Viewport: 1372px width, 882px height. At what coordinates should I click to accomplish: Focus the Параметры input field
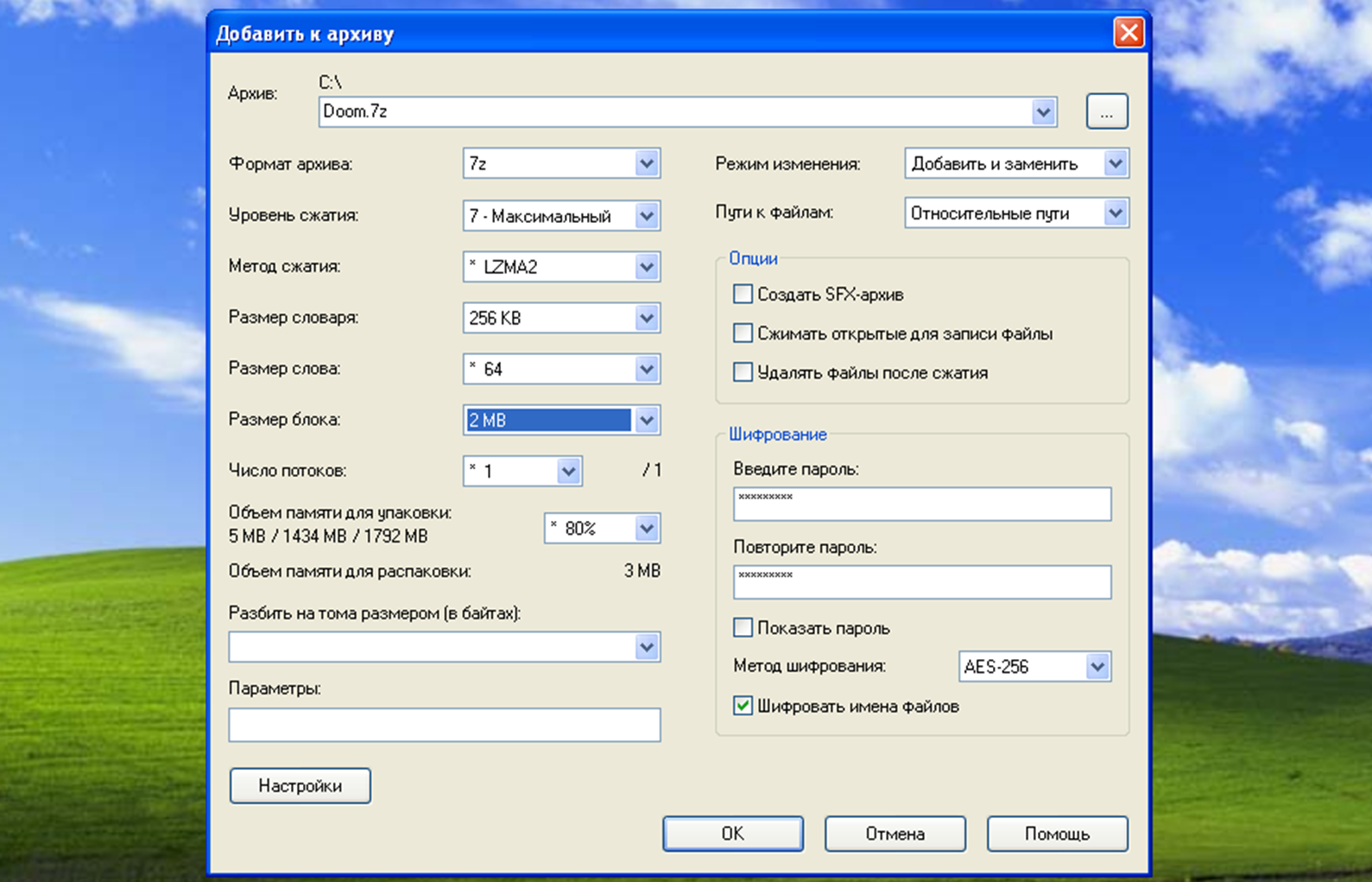(445, 725)
